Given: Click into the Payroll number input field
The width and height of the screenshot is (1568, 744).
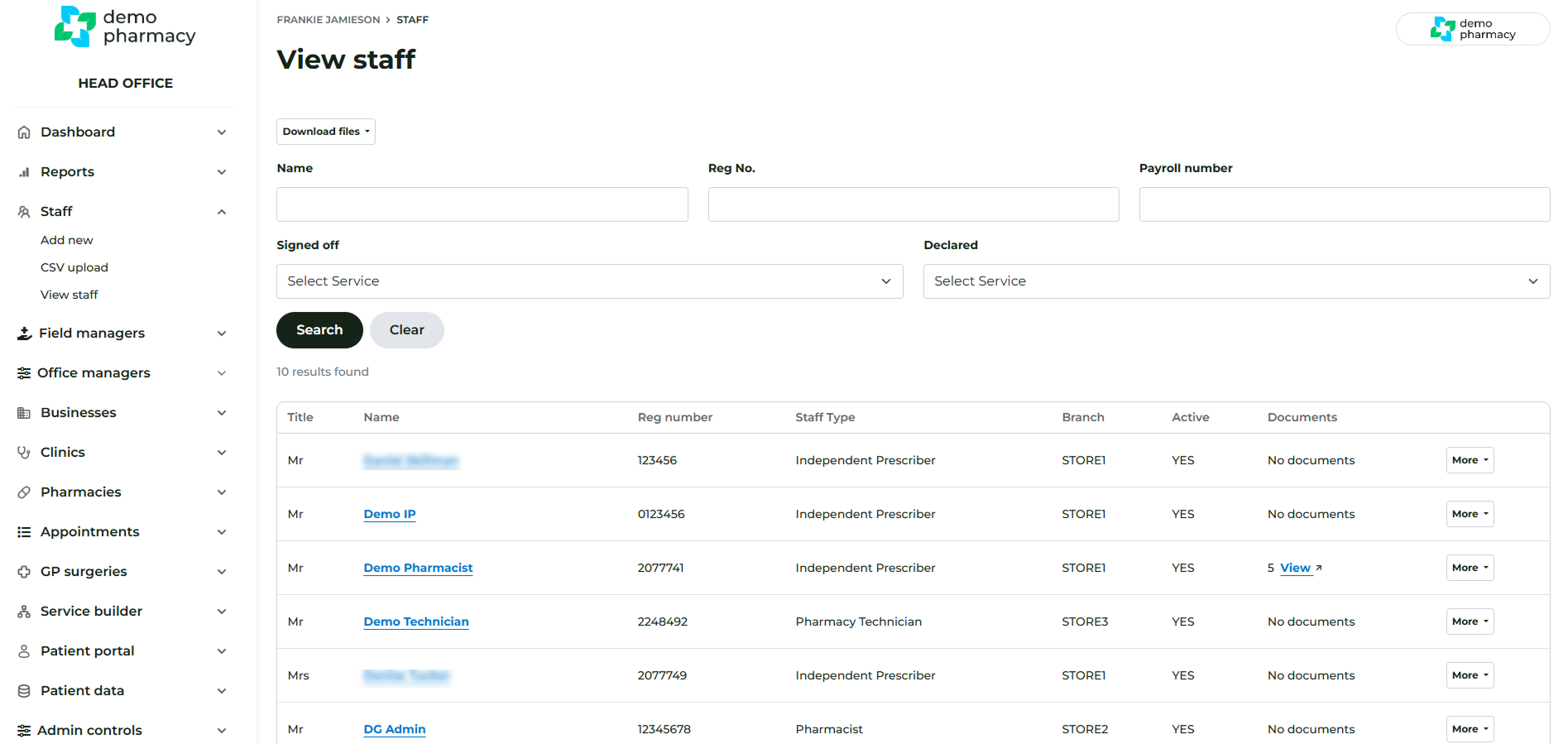Looking at the screenshot, I should point(1344,204).
